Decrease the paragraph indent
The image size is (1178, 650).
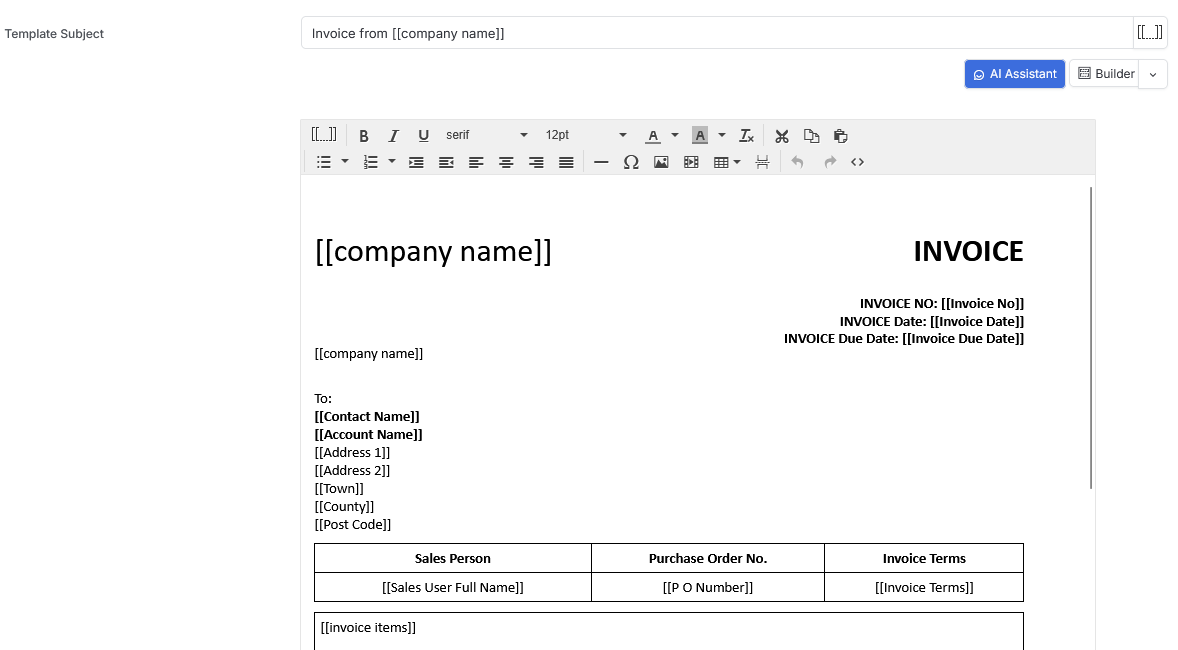(446, 162)
